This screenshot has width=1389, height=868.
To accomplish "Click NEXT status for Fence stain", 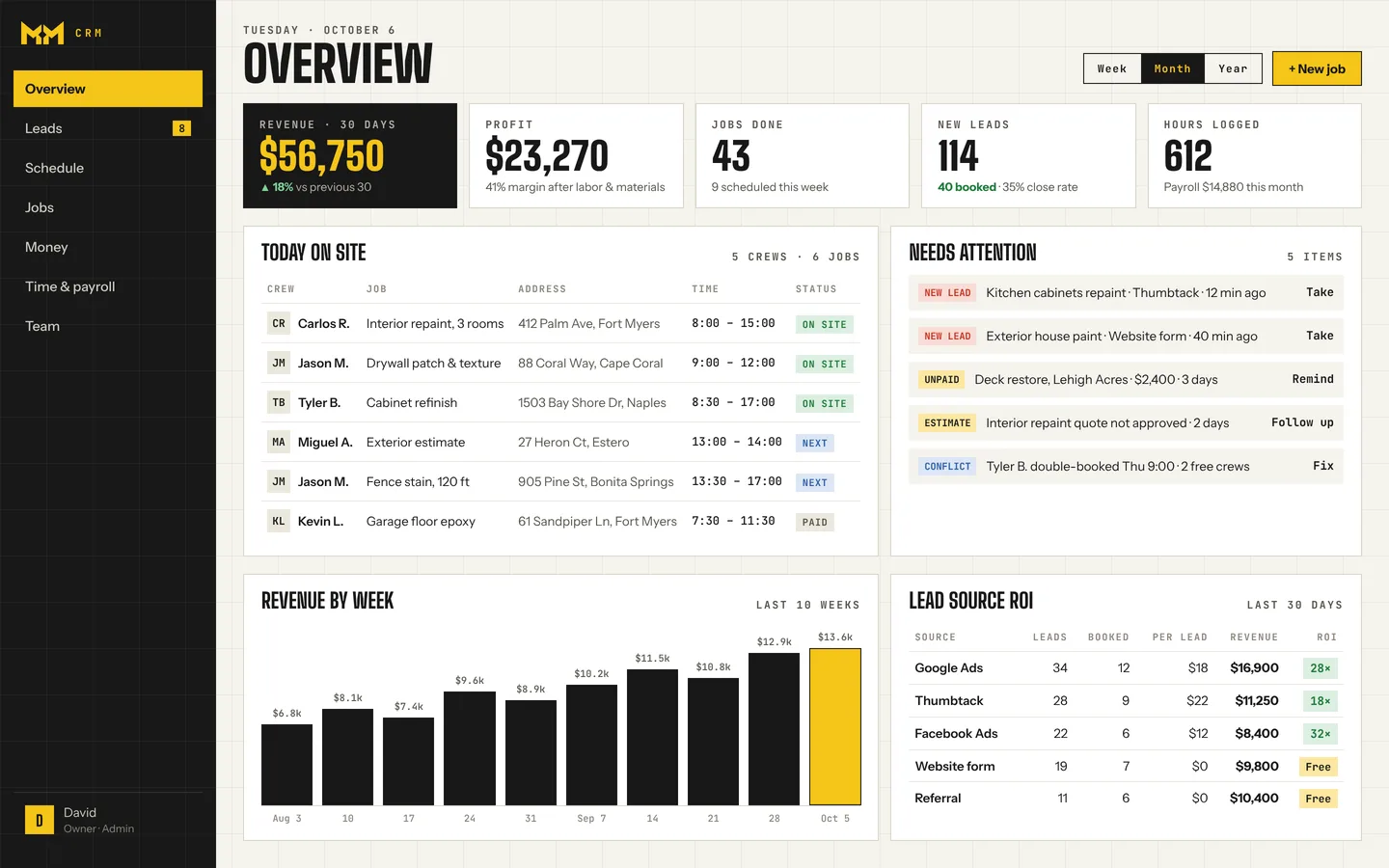I will pos(815,483).
